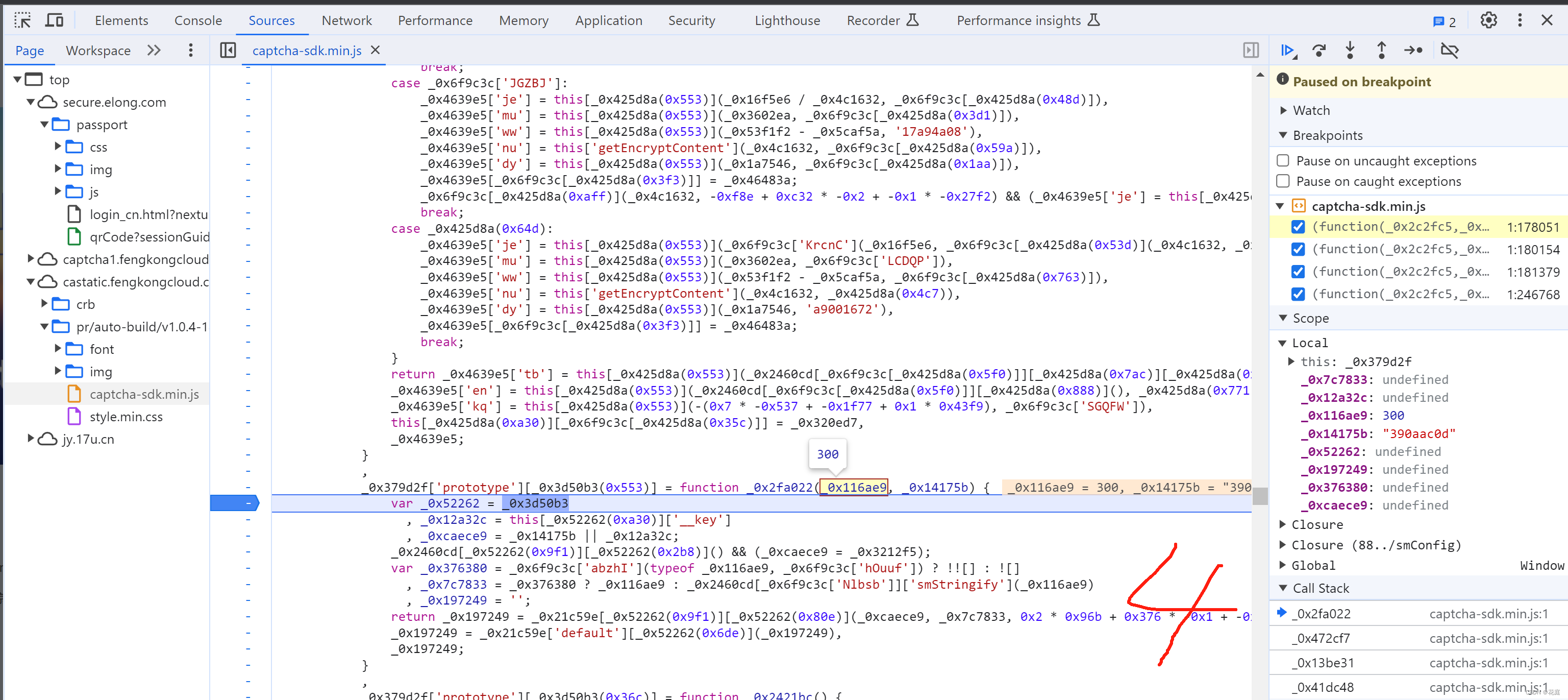Switch to the Console tab

click(x=198, y=20)
